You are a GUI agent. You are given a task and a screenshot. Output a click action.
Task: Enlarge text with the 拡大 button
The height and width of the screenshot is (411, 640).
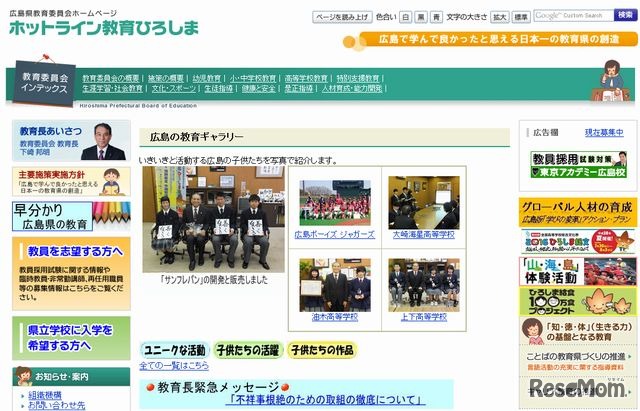(500, 17)
